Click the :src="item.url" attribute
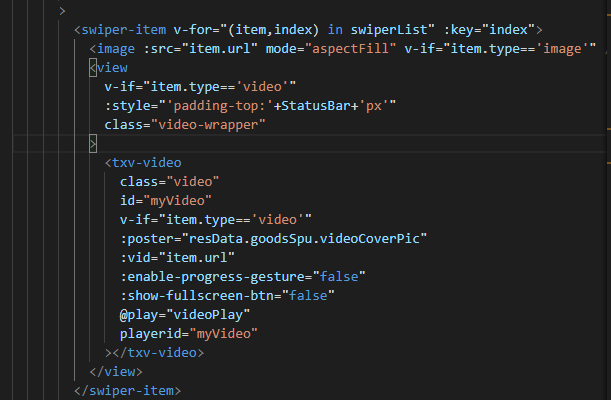Screen dimensions: 611x400 coord(201,49)
